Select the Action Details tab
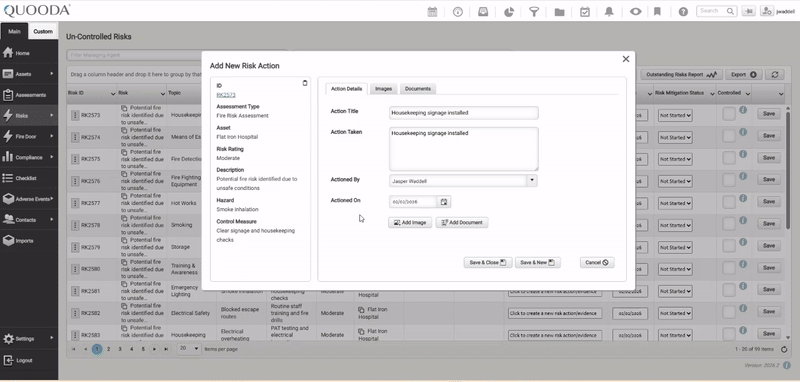The height and width of the screenshot is (382, 800). click(346, 89)
